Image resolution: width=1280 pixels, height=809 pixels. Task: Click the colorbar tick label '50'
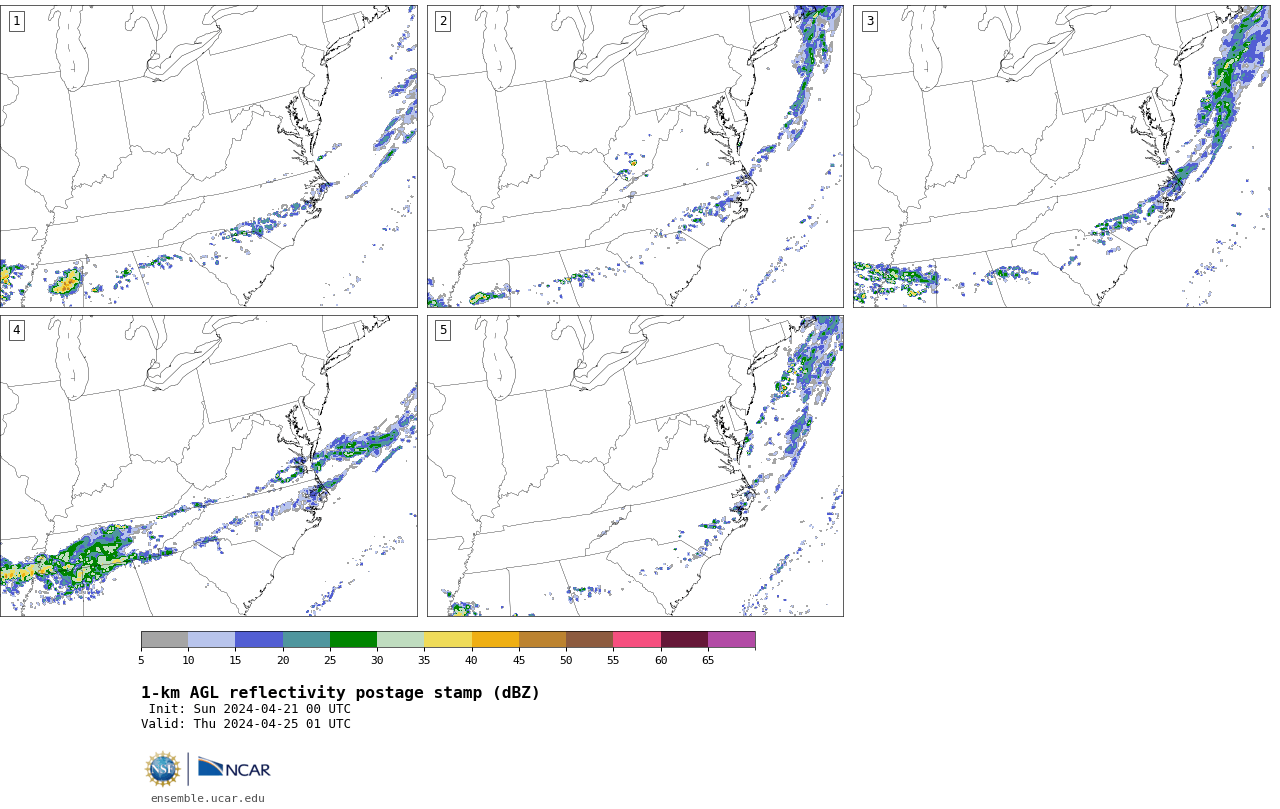(x=566, y=660)
